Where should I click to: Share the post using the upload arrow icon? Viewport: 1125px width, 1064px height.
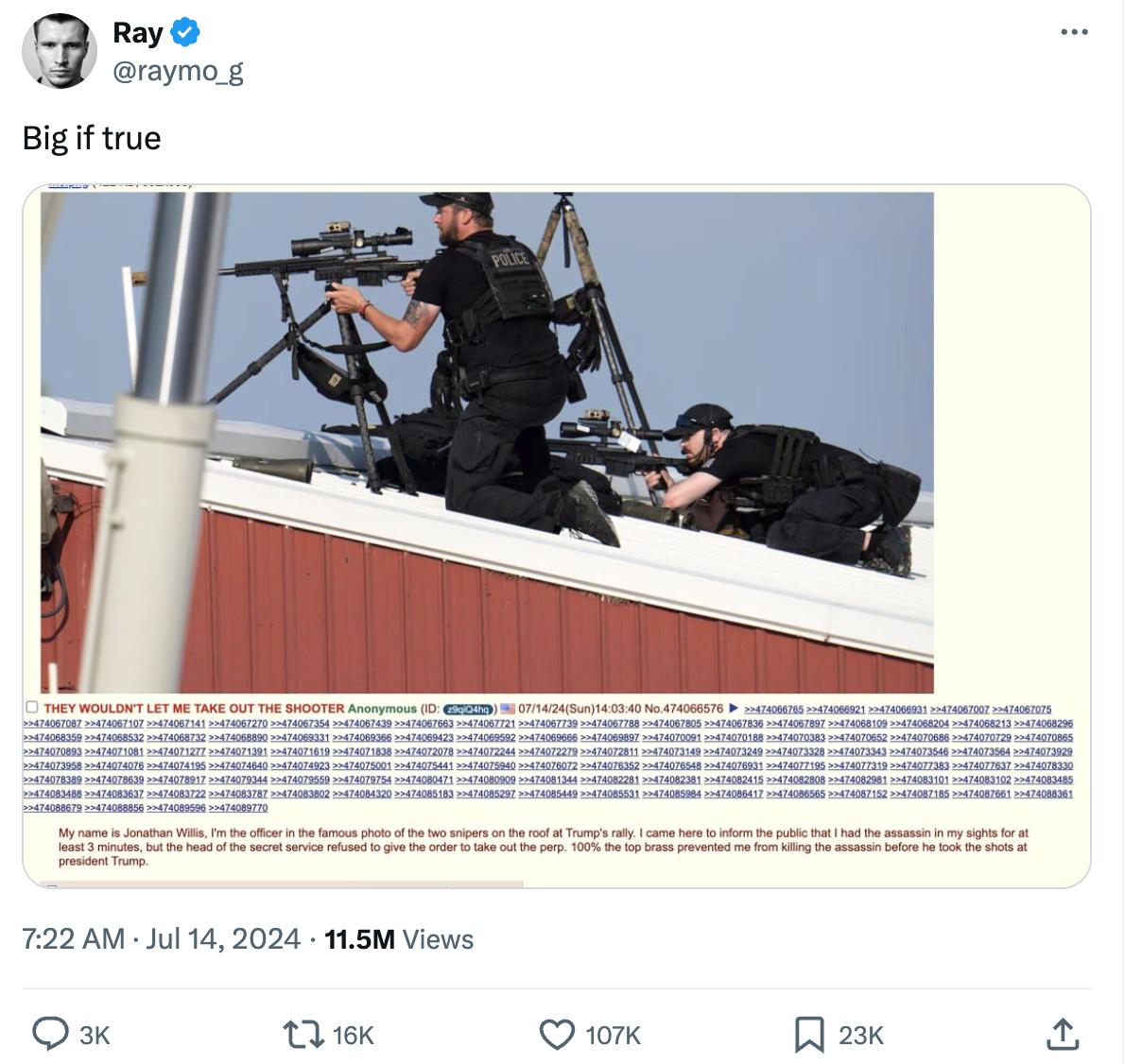1063,1035
